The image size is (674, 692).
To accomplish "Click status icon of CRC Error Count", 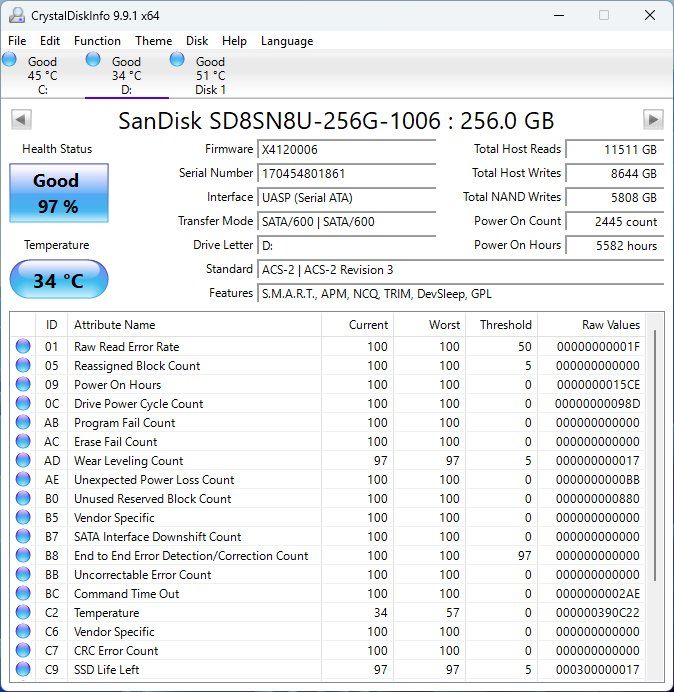I will [23, 650].
